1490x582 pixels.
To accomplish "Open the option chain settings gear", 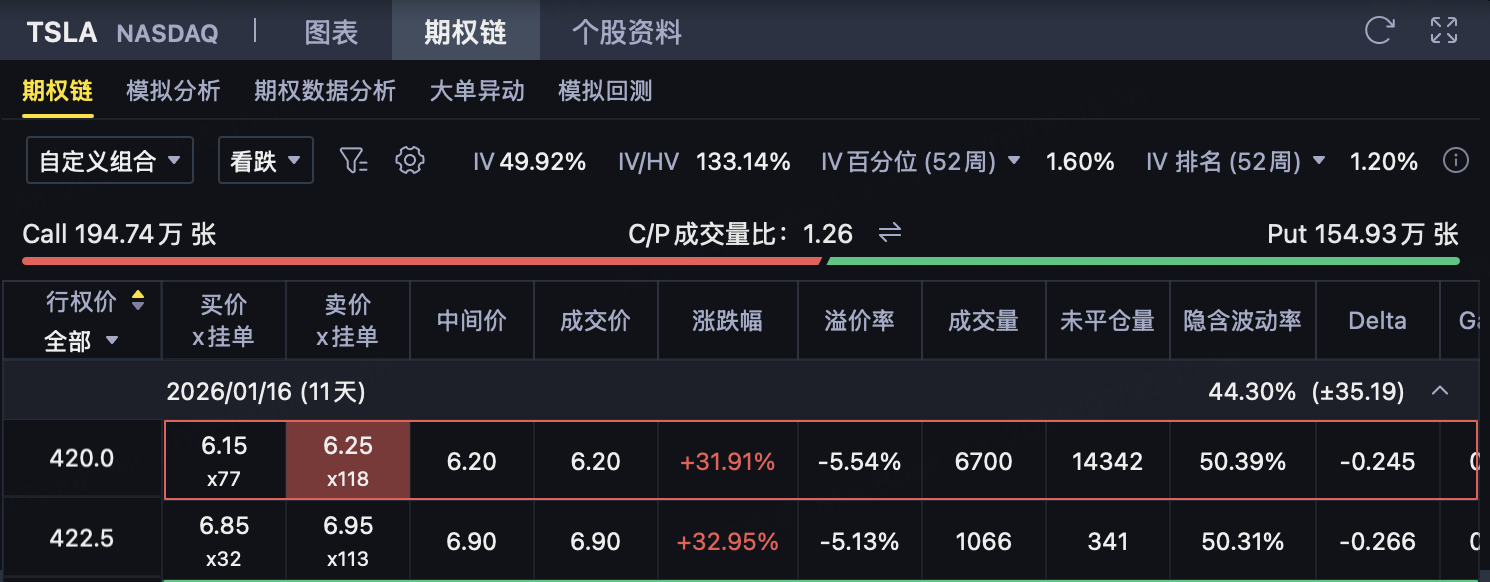I will tap(410, 160).
